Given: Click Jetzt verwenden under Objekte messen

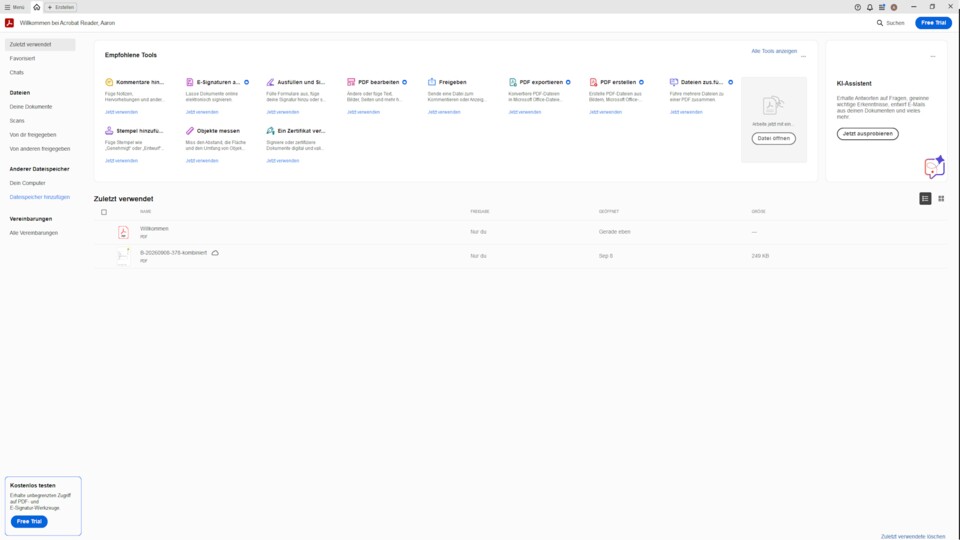Looking at the screenshot, I should click(x=202, y=161).
